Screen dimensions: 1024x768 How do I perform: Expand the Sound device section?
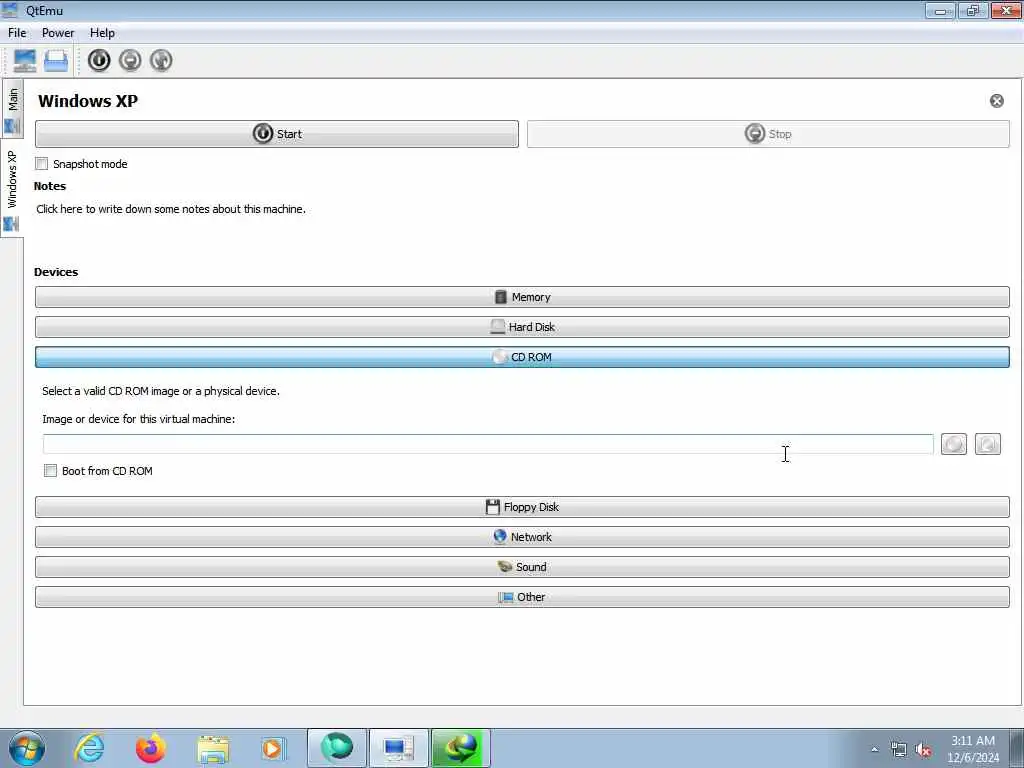click(522, 567)
